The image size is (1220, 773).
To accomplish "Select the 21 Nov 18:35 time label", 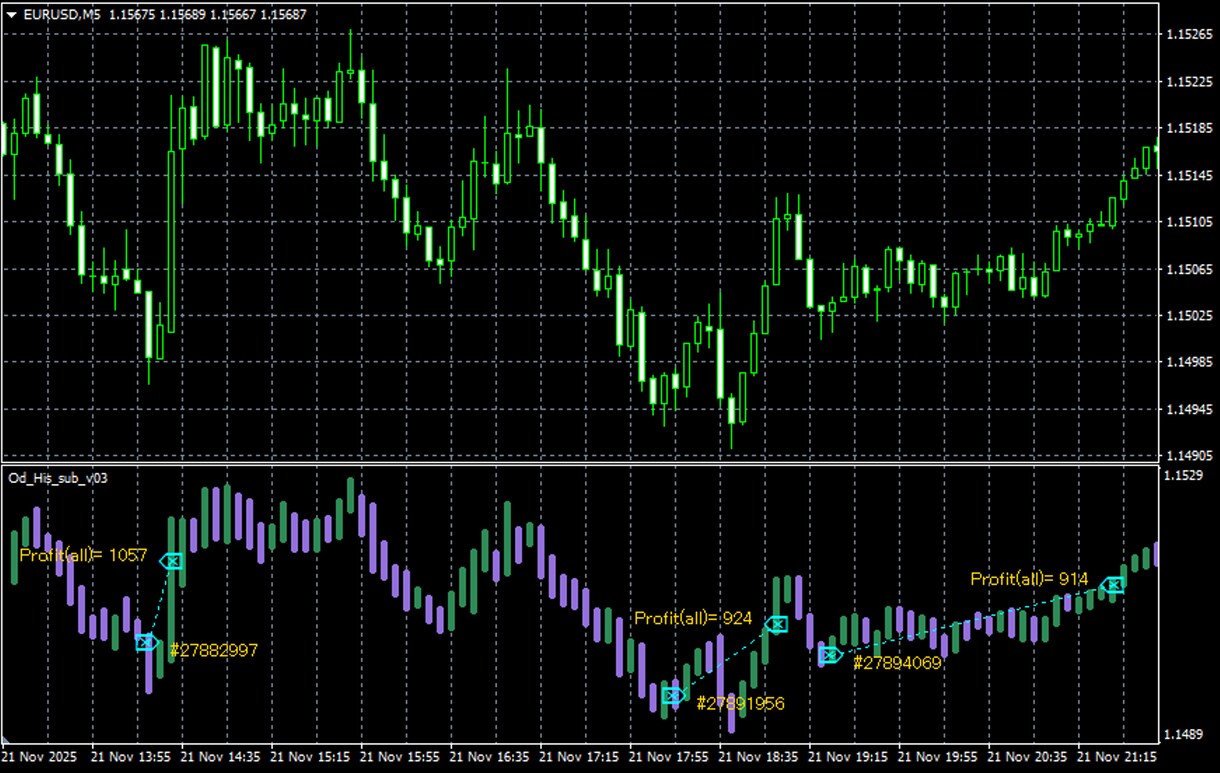I will point(756,757).
